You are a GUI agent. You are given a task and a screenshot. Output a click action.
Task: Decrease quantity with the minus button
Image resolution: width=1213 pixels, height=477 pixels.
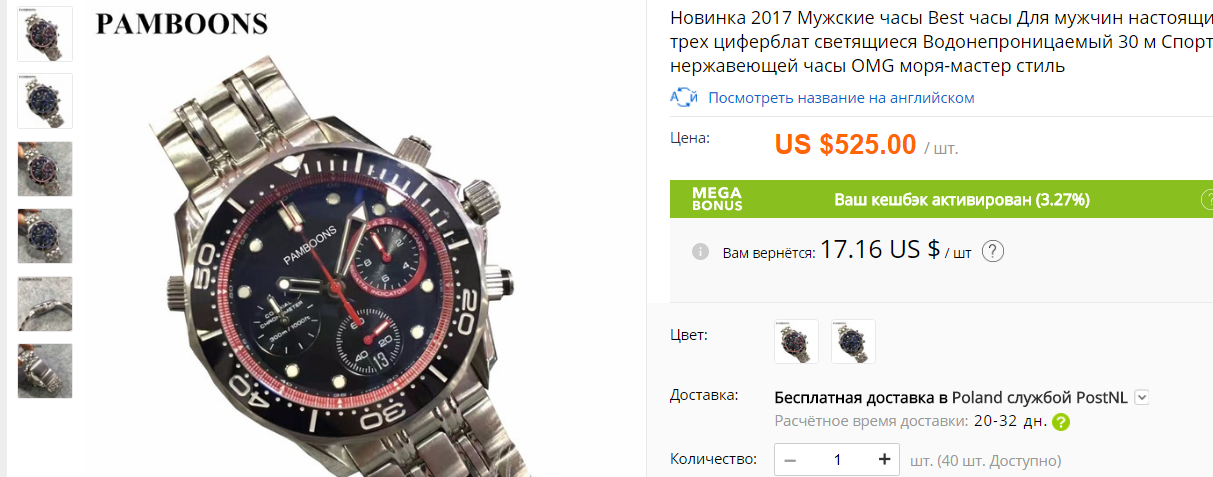790,460
